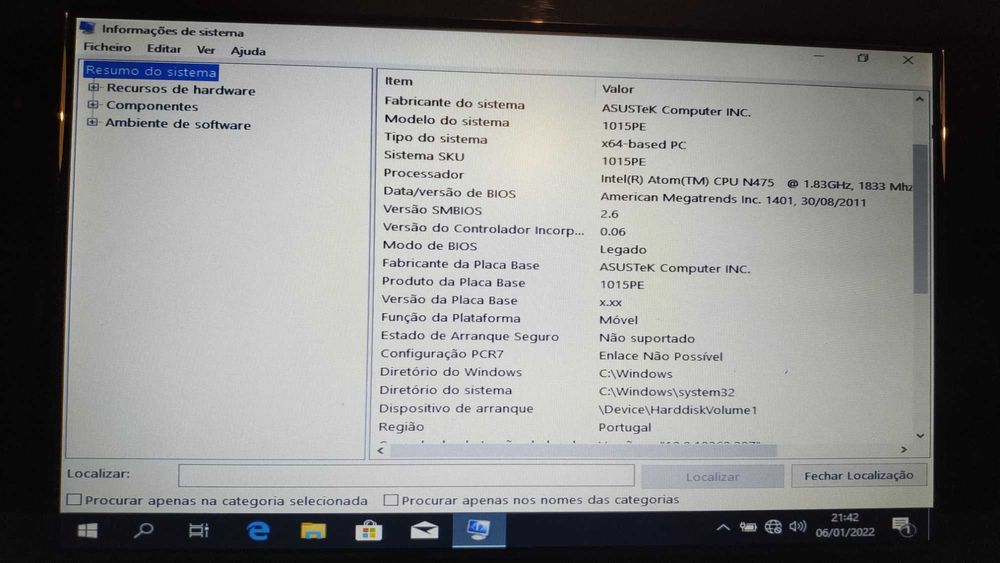The height and width of the screenshot is (563, 1000).
Task: Click Fechar Localização button
Action: click(x=858, y=476)
